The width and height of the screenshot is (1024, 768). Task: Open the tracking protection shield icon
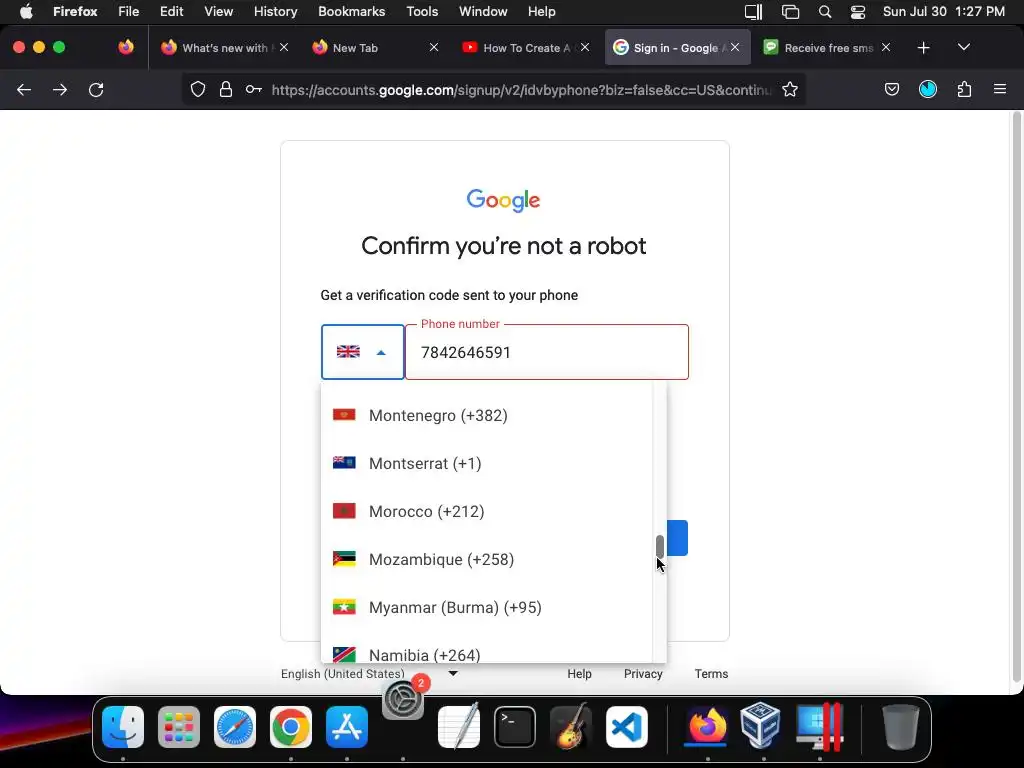tap(198, 89)
